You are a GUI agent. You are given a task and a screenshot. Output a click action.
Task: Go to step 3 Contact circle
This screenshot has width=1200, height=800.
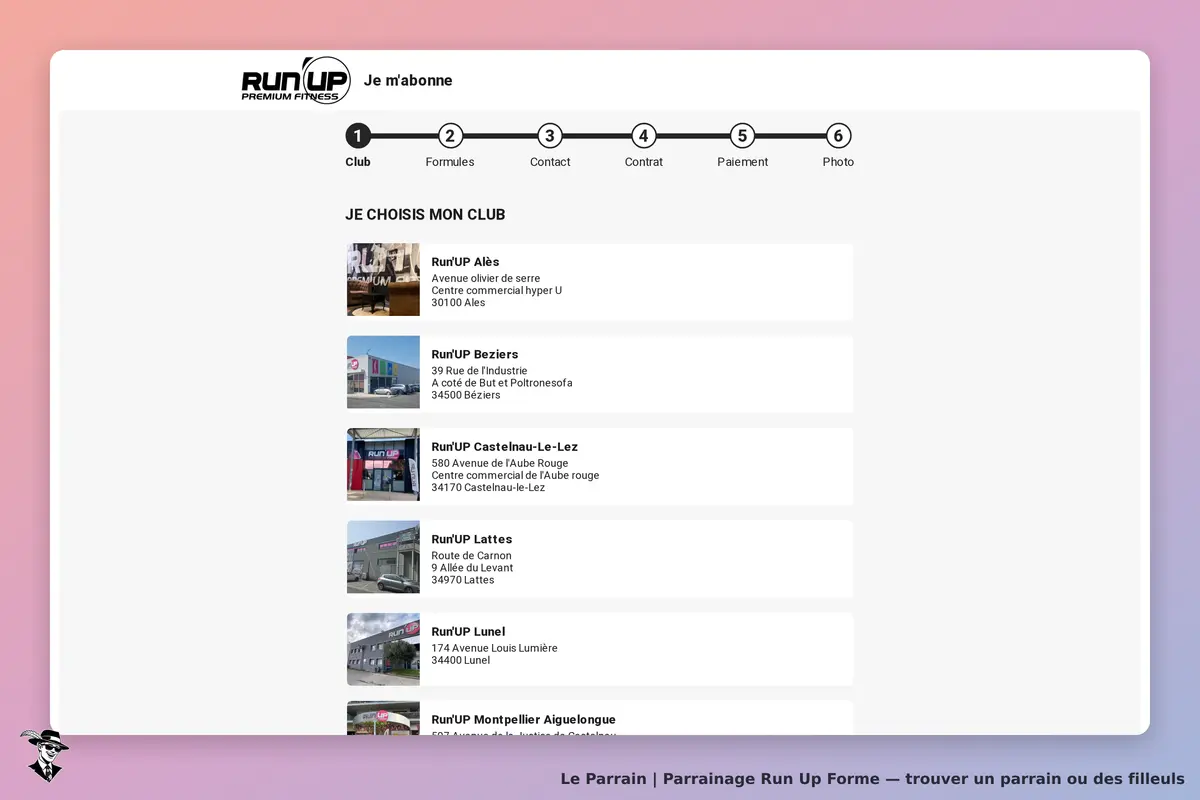549,136
